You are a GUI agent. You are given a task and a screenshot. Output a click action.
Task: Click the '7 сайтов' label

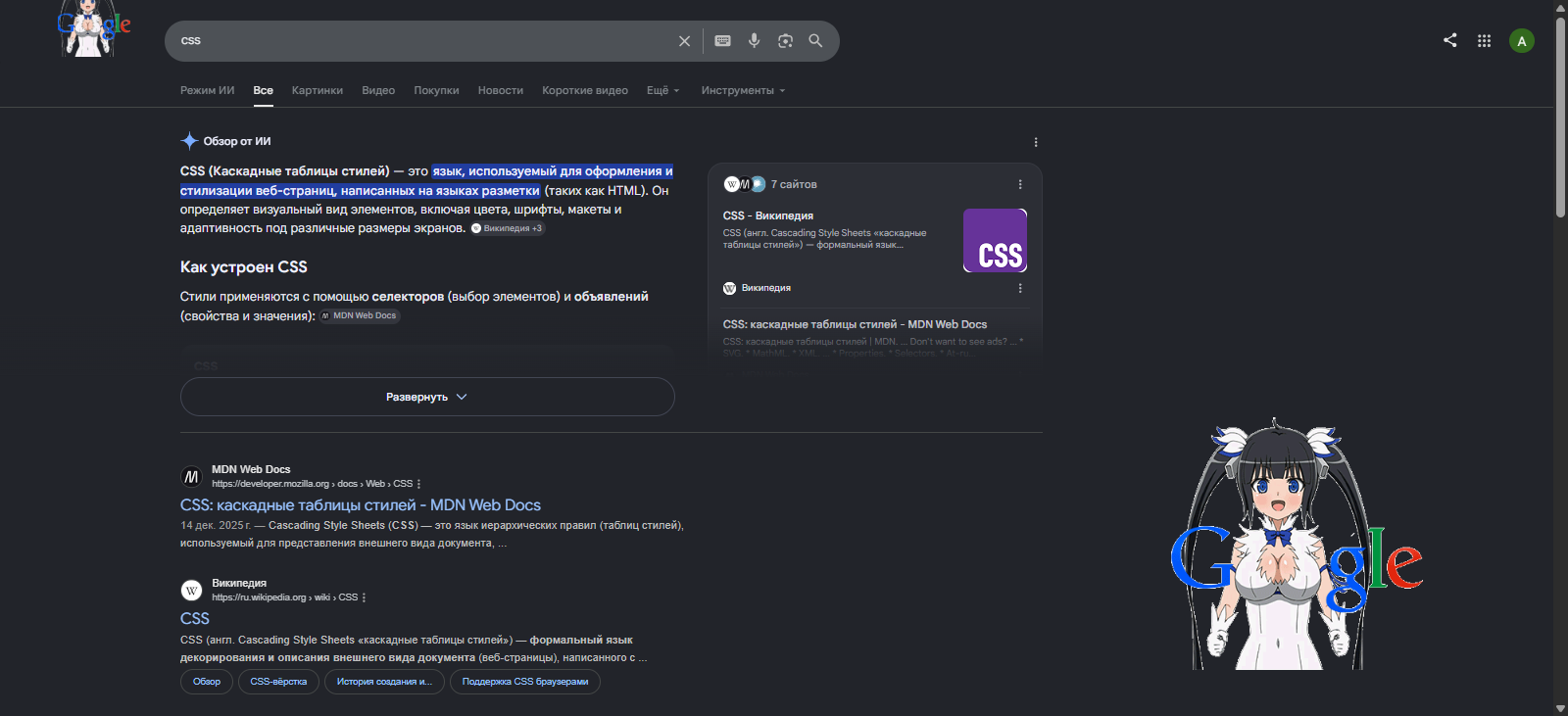coord(794,184)
